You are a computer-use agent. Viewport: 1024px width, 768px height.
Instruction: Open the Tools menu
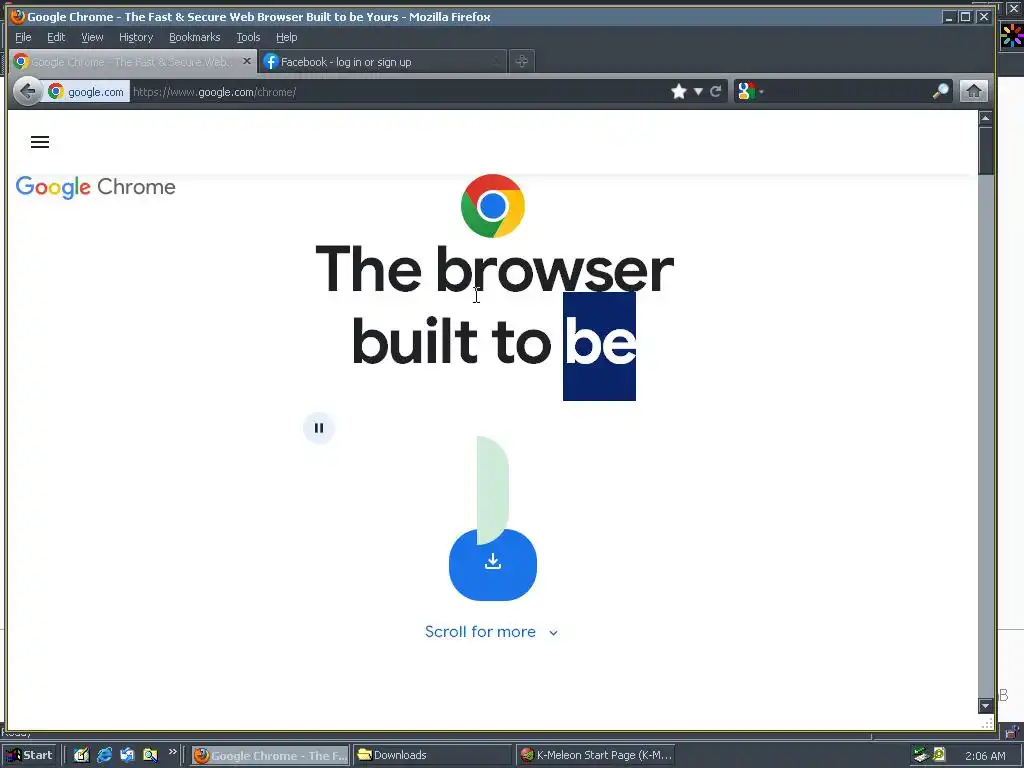(248, 37)
